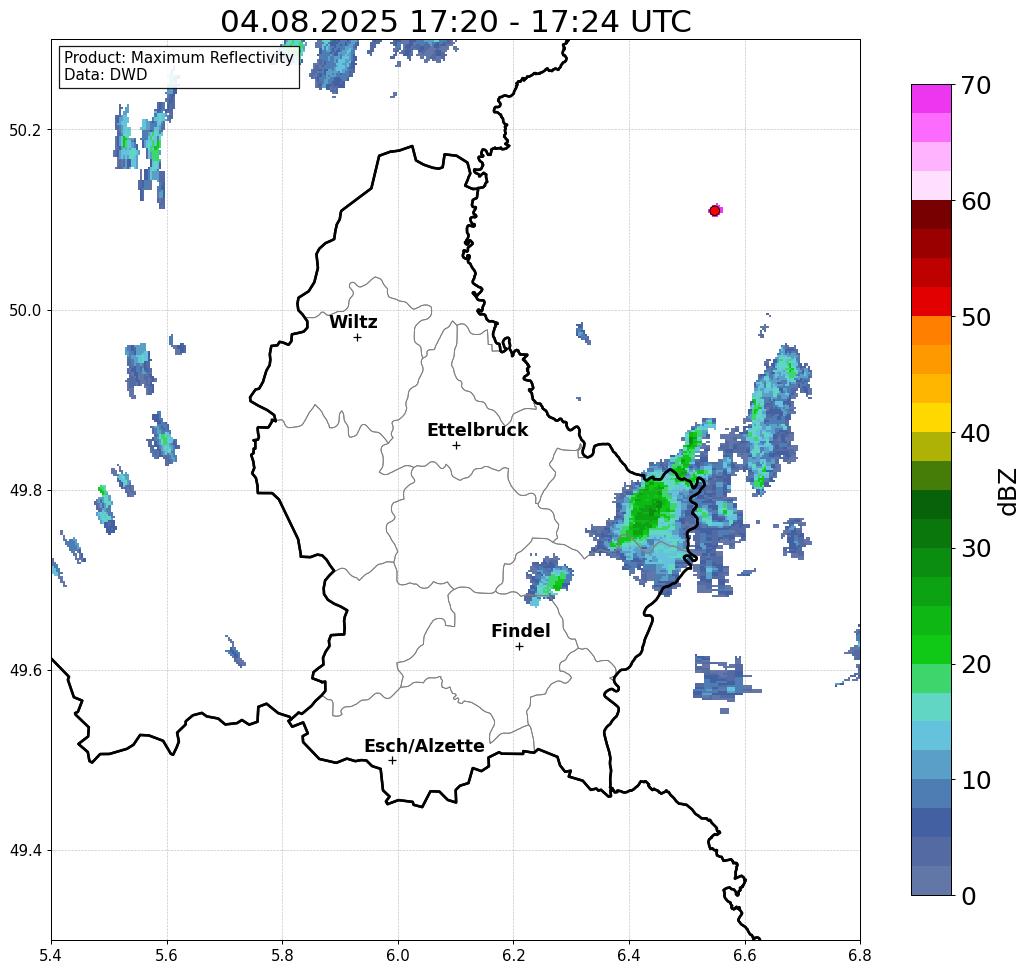The width and height of the screenshot is (1029, 973).
Task: Click the plot title date and time
Action: 455,21
